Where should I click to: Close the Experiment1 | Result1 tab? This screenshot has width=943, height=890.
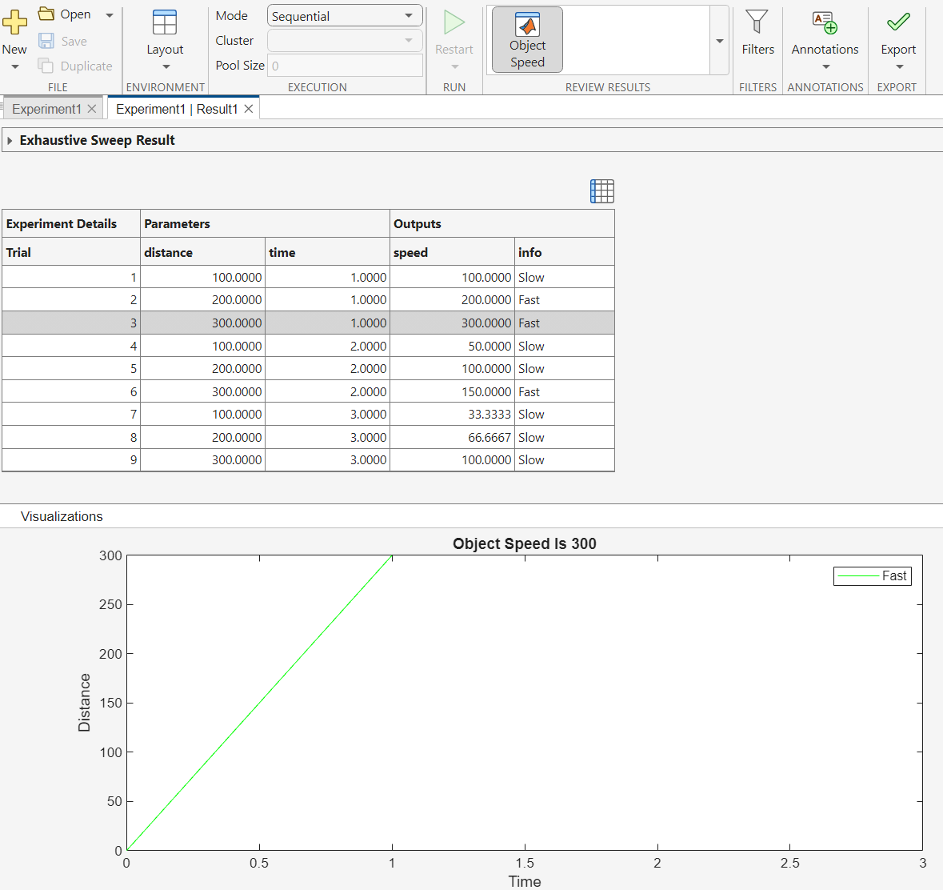(x=249, y=109)
